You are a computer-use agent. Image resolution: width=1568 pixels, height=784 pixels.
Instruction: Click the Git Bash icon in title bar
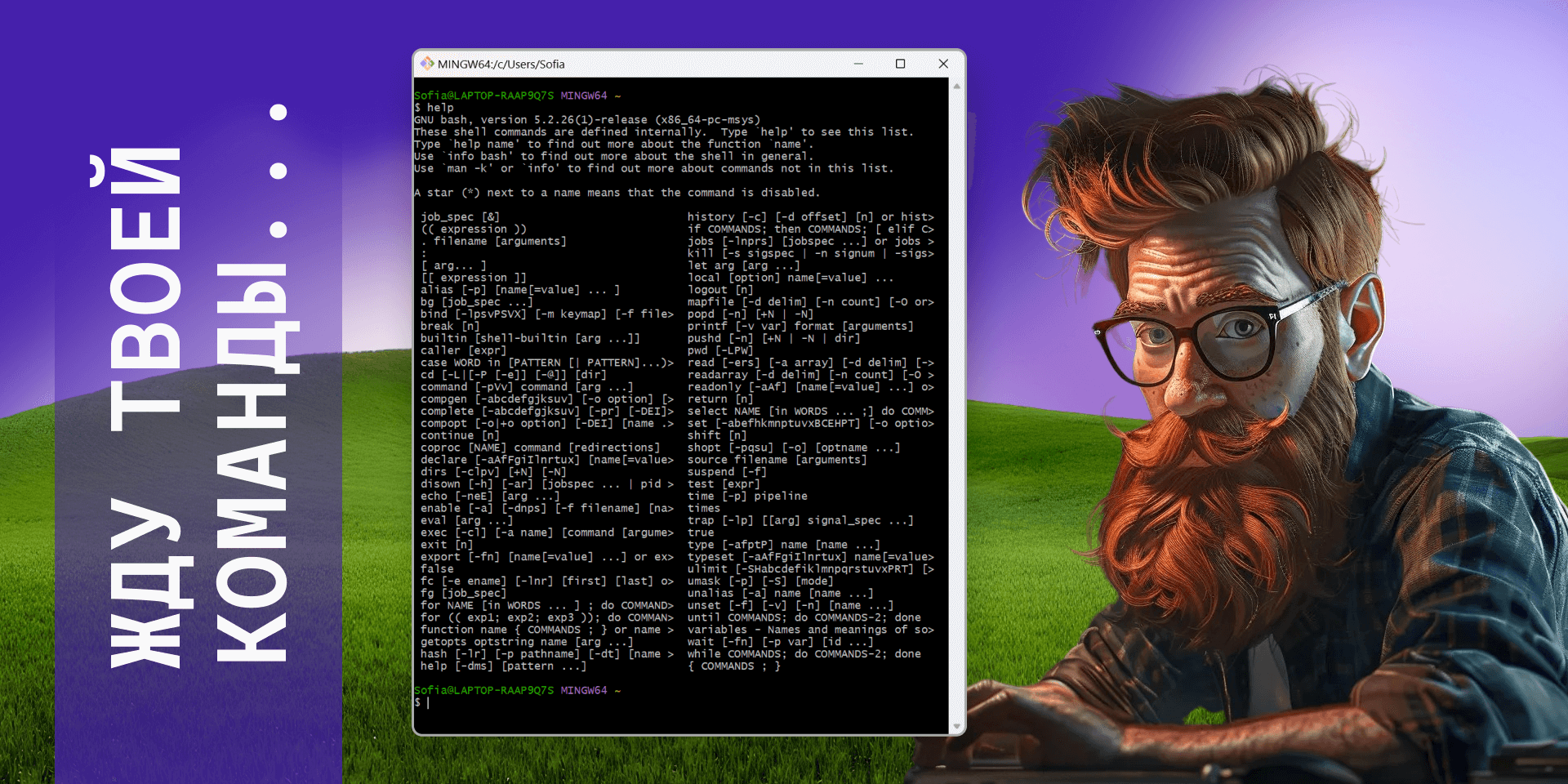[427, 64]
